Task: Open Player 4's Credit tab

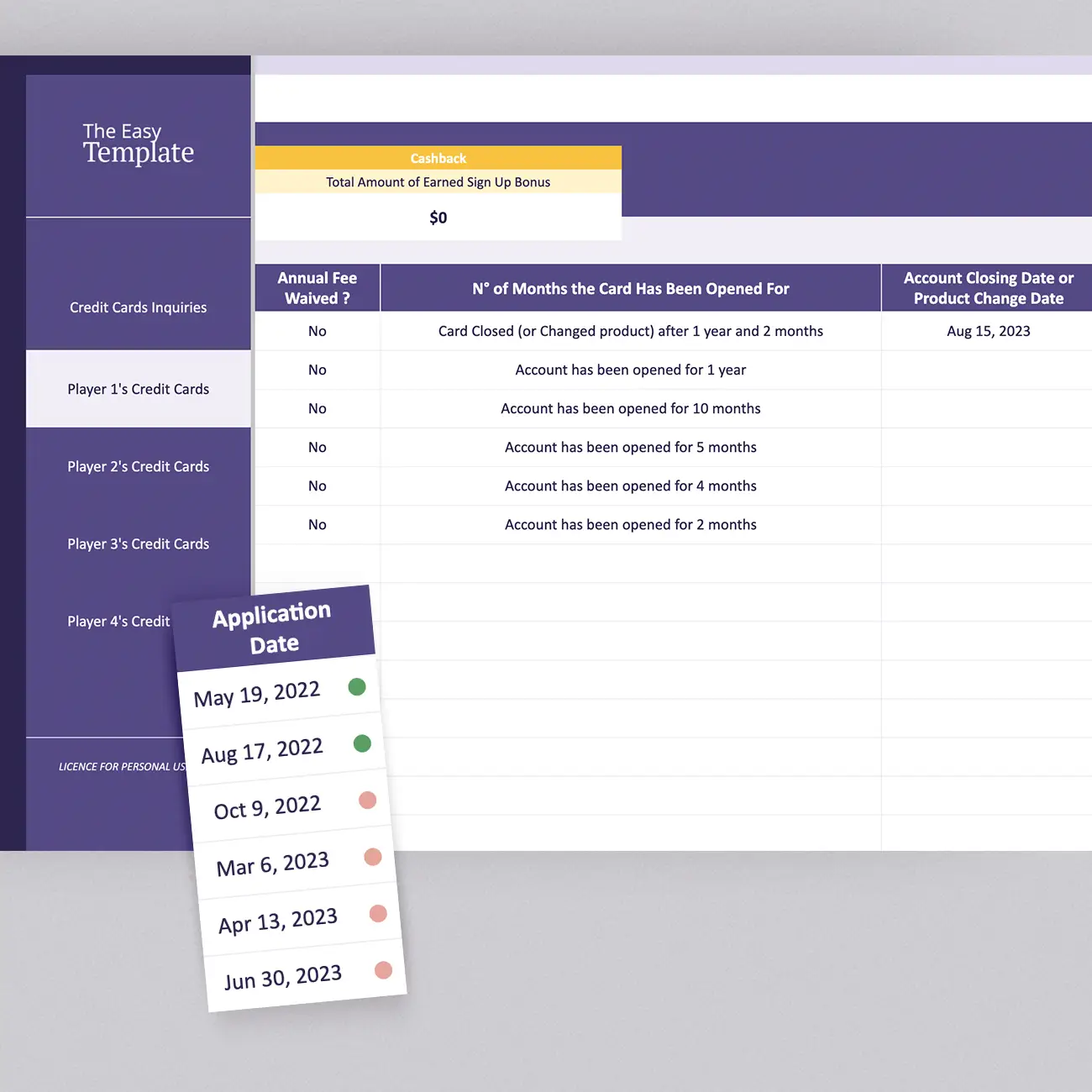Action: pos(118,621)
